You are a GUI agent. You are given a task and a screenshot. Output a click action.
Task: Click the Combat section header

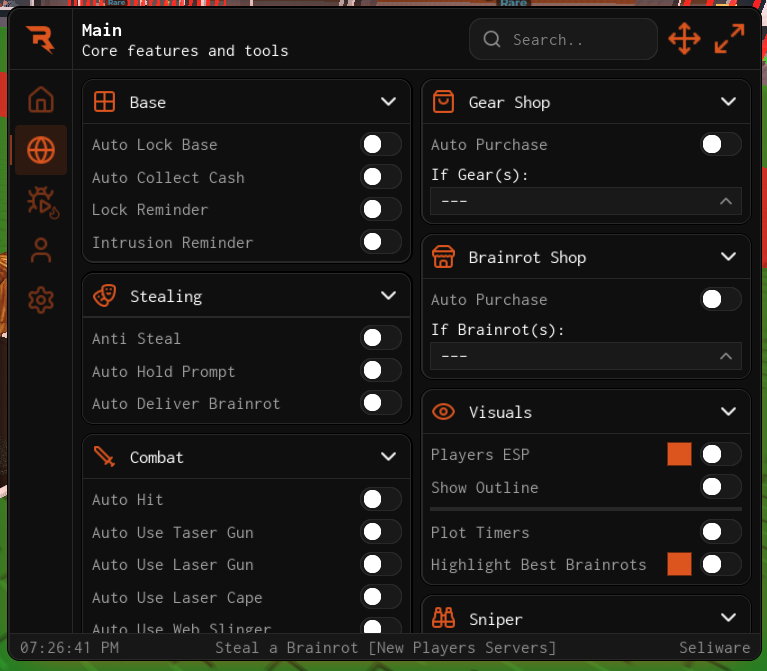tap(247, 457)
